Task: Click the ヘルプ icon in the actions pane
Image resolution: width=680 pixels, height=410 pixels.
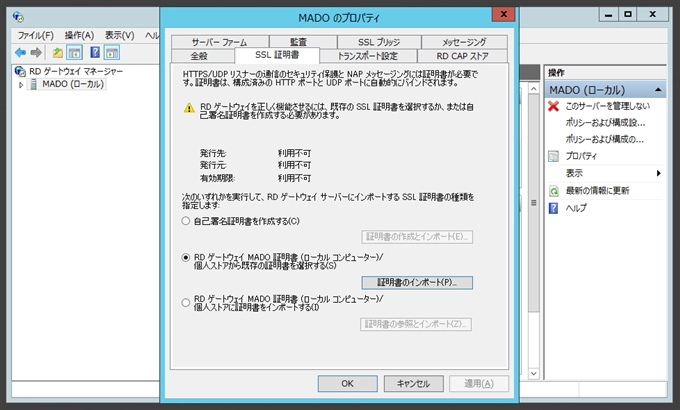Action: (x=553, y=208)
